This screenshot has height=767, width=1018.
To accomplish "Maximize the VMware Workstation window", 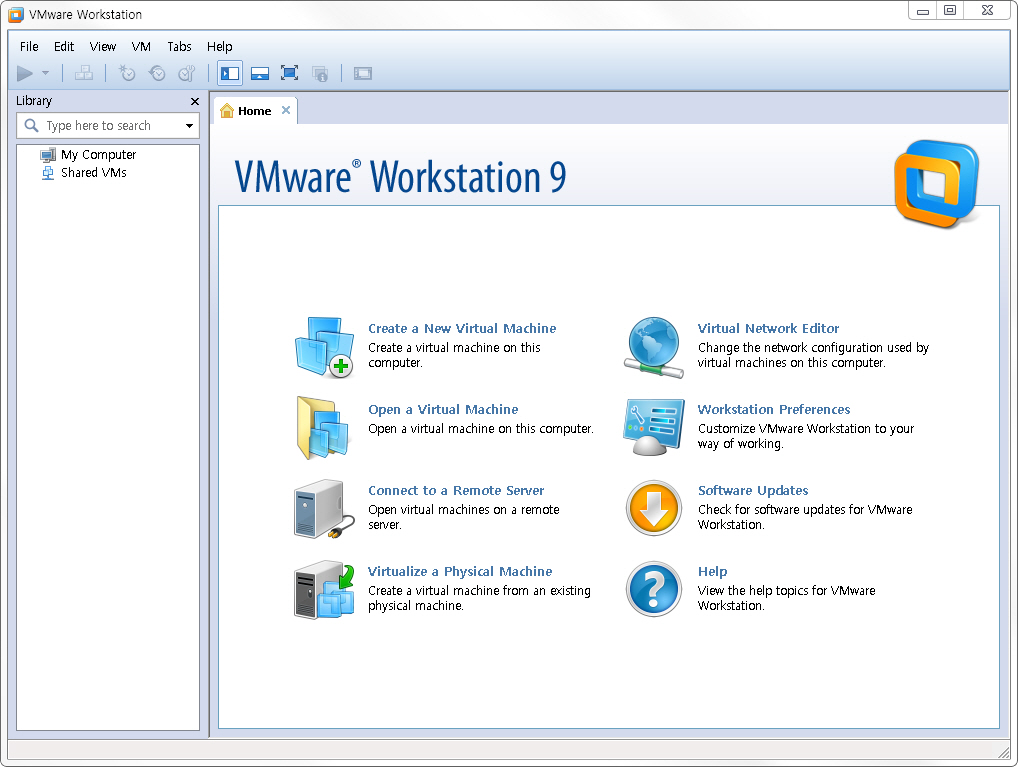I will pyautogui.click(x=950, y=10).
